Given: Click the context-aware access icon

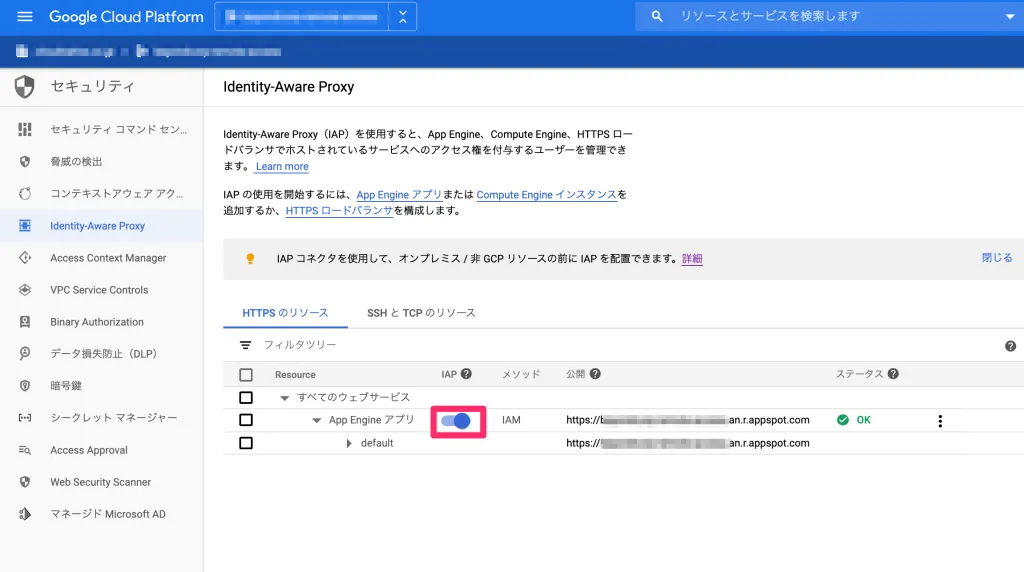Looking at the screenshot, I should pos(25,193).
